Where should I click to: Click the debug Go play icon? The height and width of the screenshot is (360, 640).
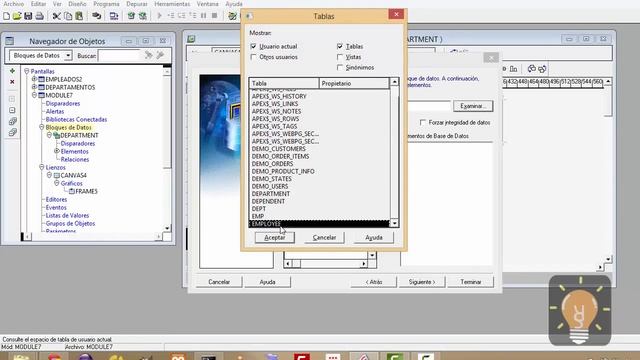(x=160, y=16)
